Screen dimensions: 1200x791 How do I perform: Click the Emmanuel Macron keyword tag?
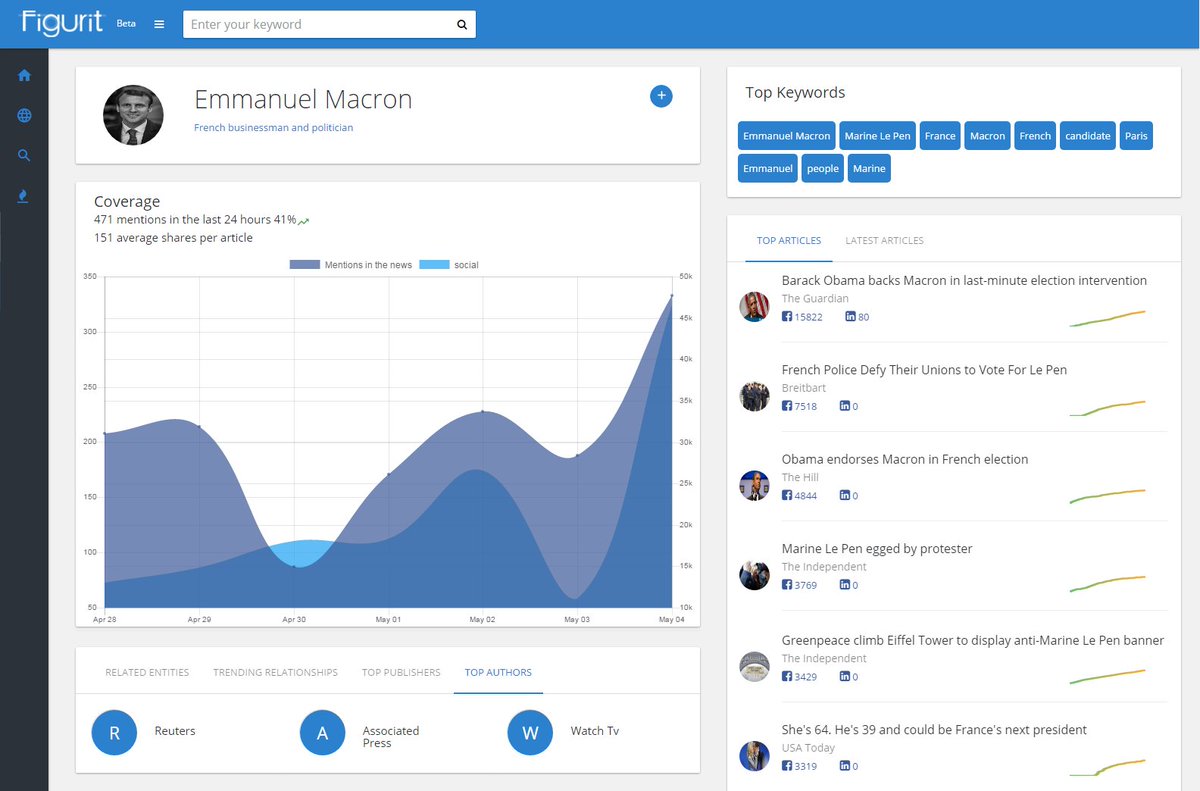click(x=787, y=136)
